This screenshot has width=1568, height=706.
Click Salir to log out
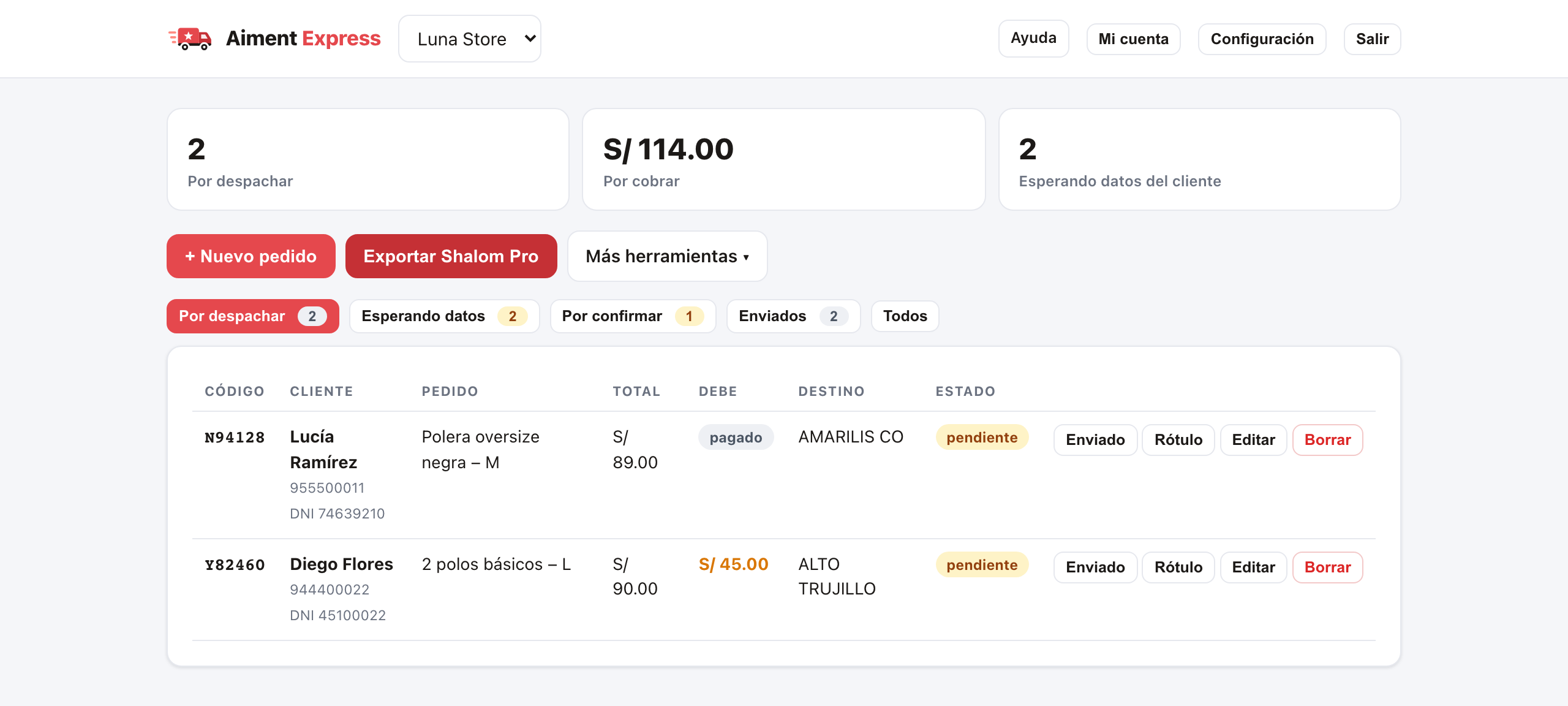(1372, 39)
